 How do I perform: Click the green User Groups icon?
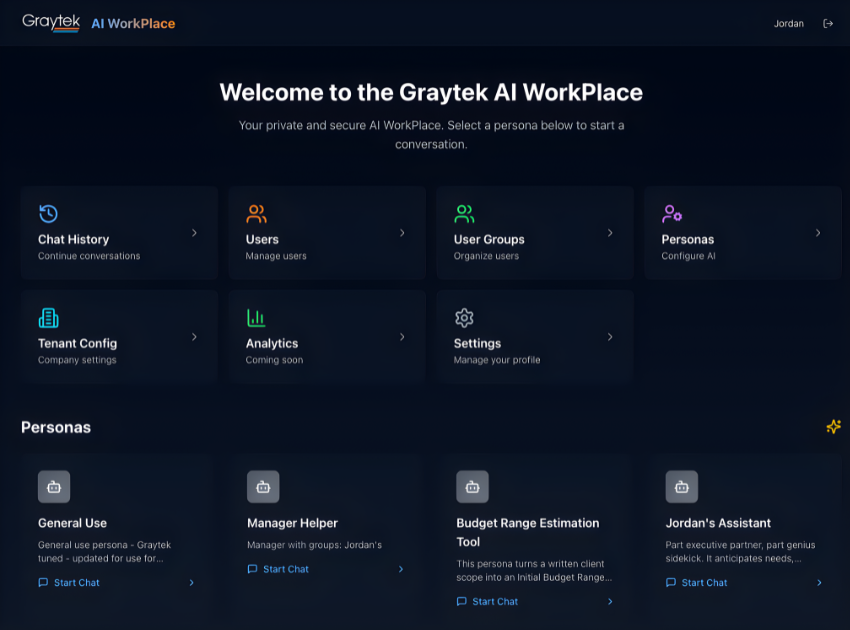click(x=464, y=212)
